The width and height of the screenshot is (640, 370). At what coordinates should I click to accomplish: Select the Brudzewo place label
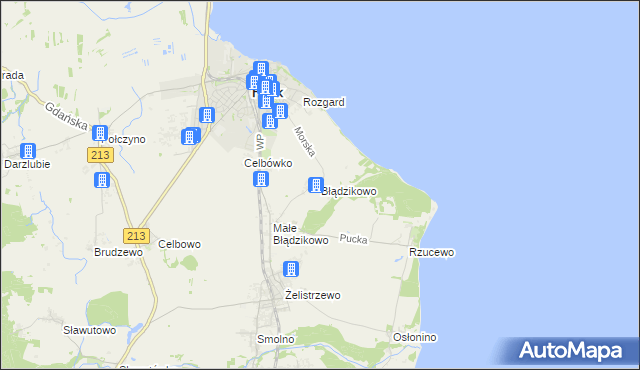click(118, 252)
